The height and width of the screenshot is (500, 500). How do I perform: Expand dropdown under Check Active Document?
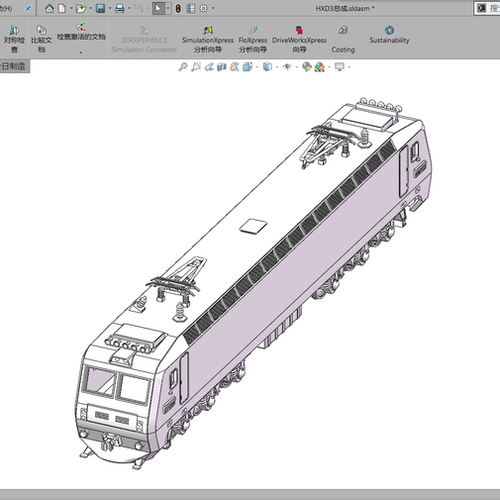[x=81, y=52]
